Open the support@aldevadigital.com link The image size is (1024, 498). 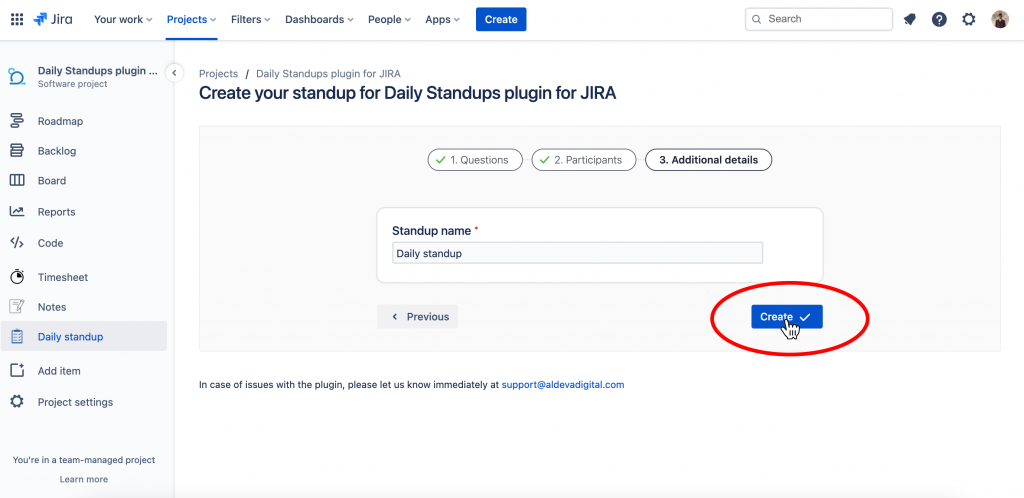click(x=563, y=385)
